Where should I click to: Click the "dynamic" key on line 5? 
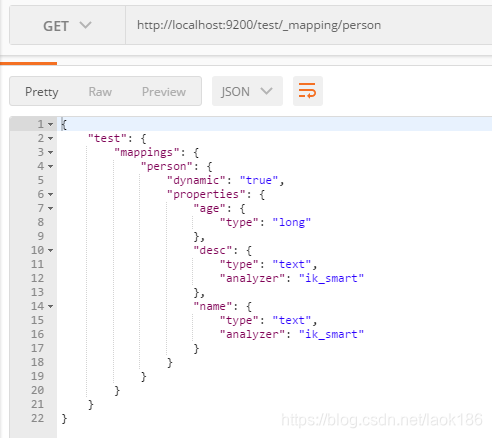pos(196,180)
